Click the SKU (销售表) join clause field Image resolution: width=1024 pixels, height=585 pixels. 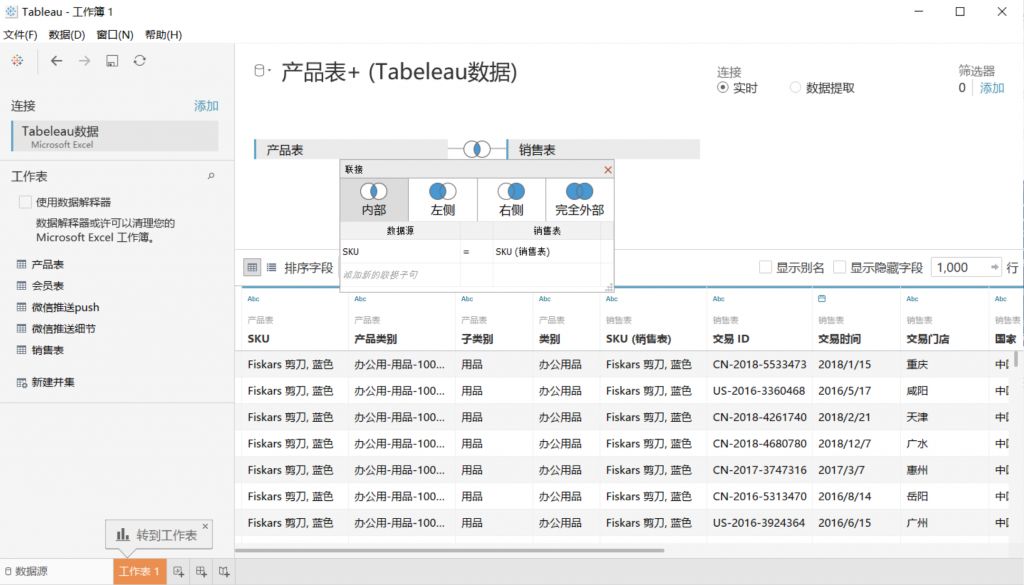(547, 251)
